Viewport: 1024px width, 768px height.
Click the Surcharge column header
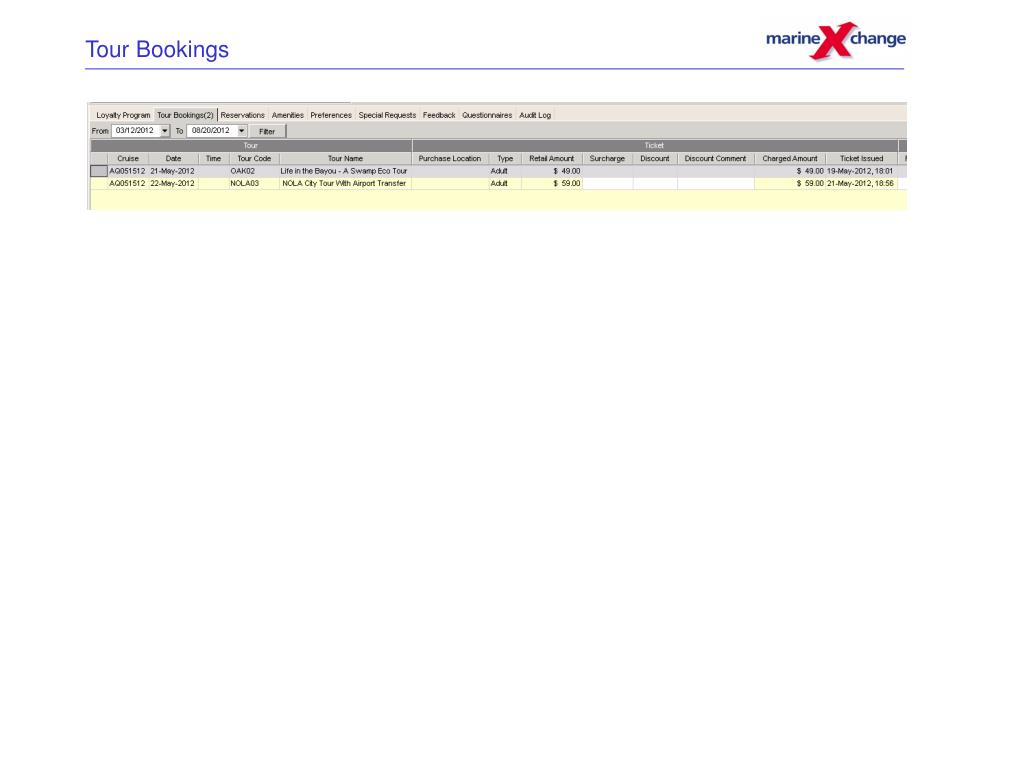click(607, 159)
